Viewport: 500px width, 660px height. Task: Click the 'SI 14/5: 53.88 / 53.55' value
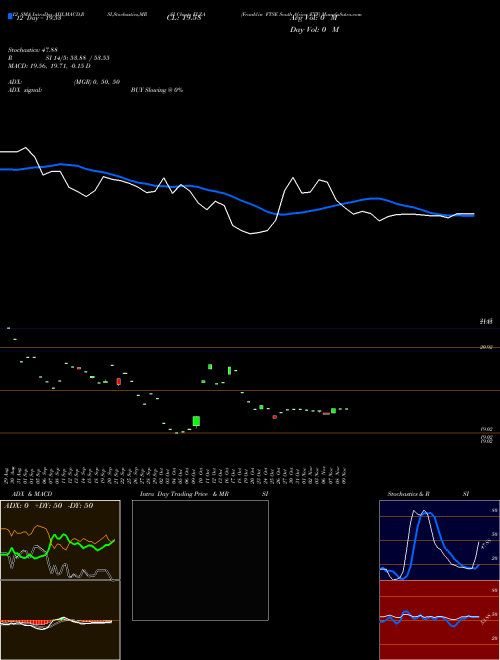[78, 58]
